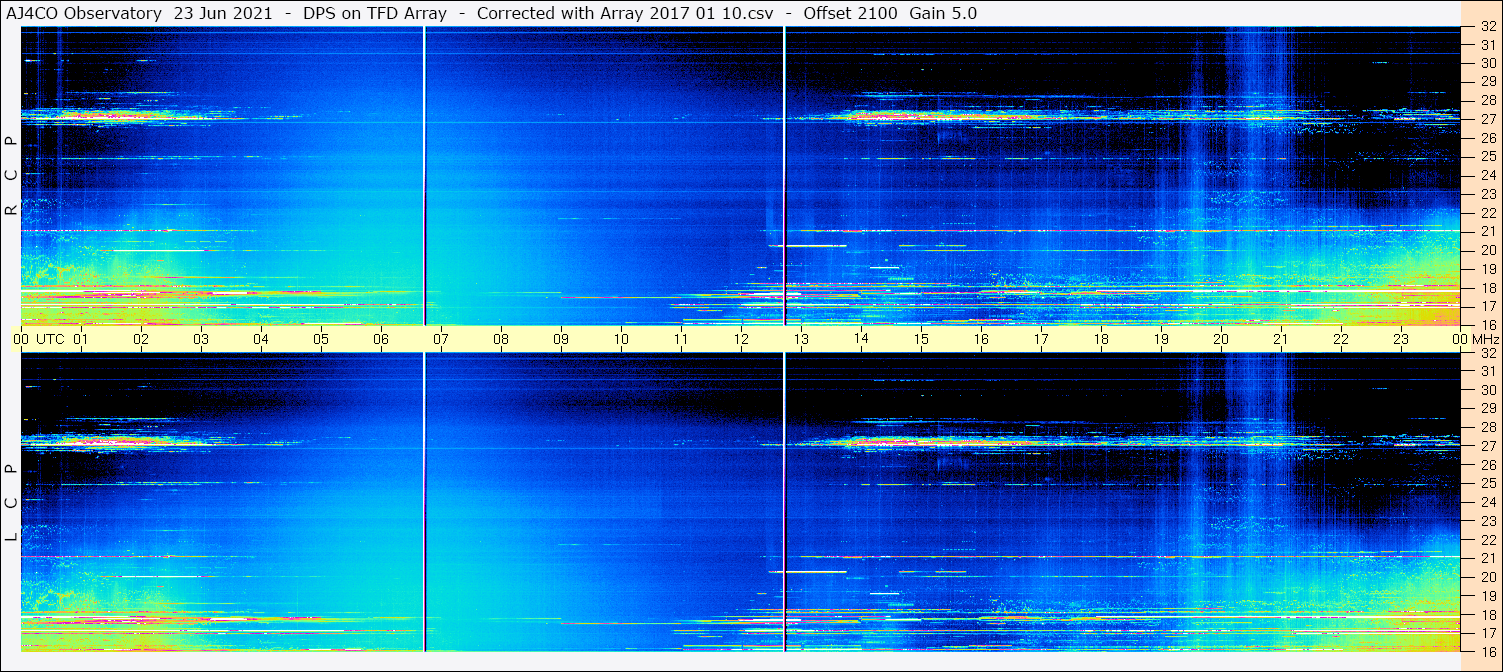Image resolution: width=1503 pixels, height=672 pixels.
Task: Click the "20" hour tick on time axis
Action: pos(1221,339)
